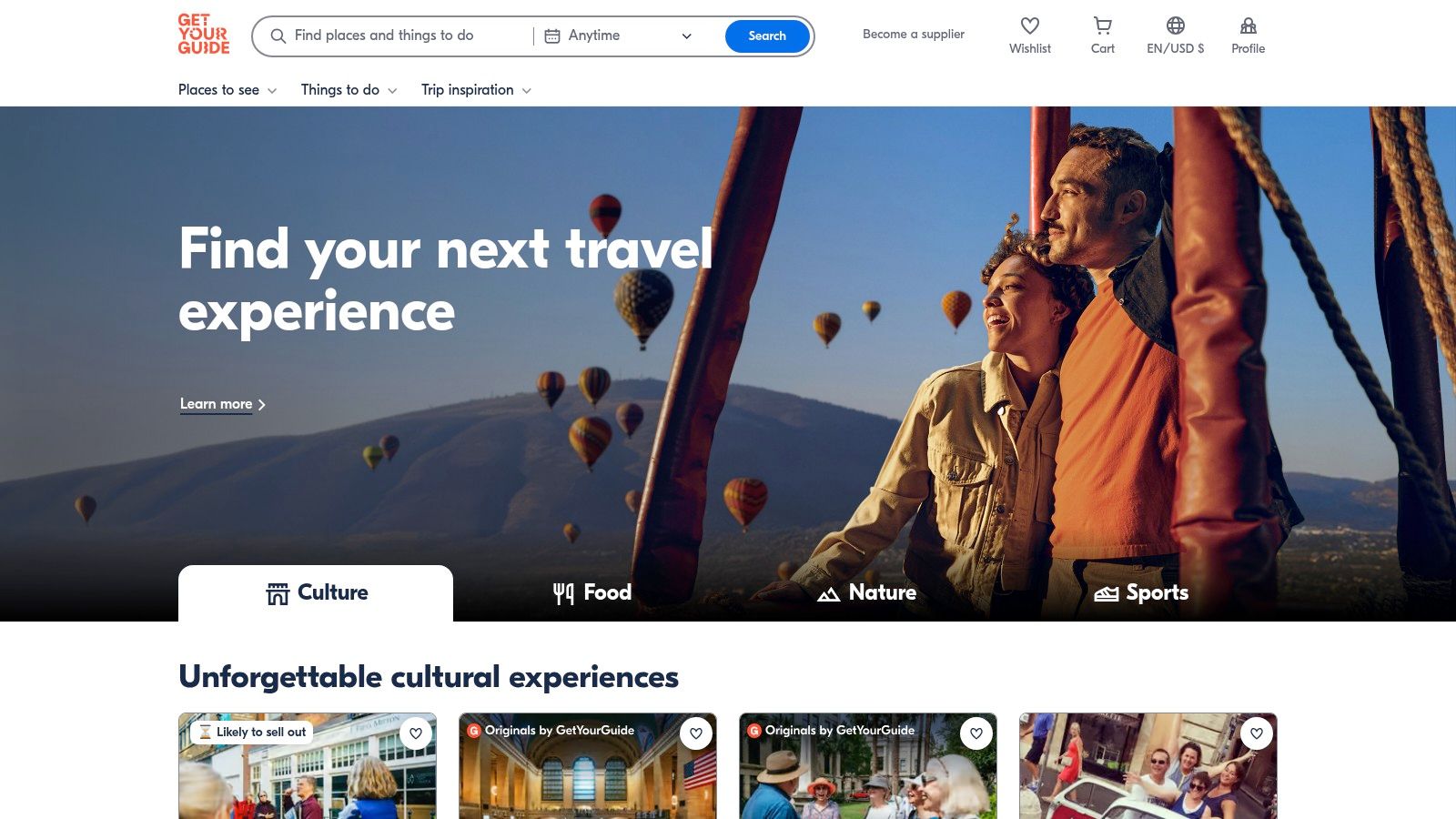Focus the Find places and things to do field
Image resolution: width=1456 pixels, height=819 pixels.
[x=400, y=36]
